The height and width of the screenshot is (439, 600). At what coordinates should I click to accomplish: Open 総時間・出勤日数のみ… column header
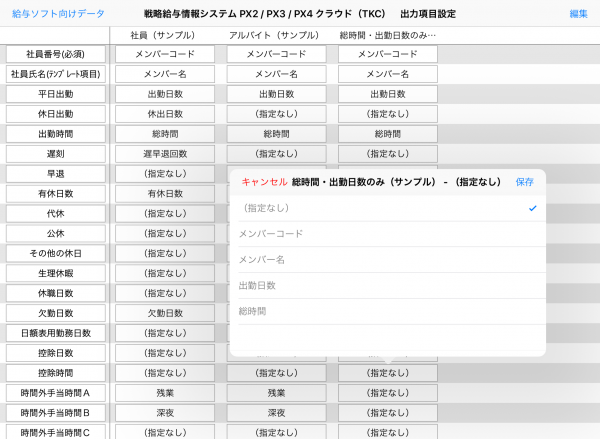[388, 36]
